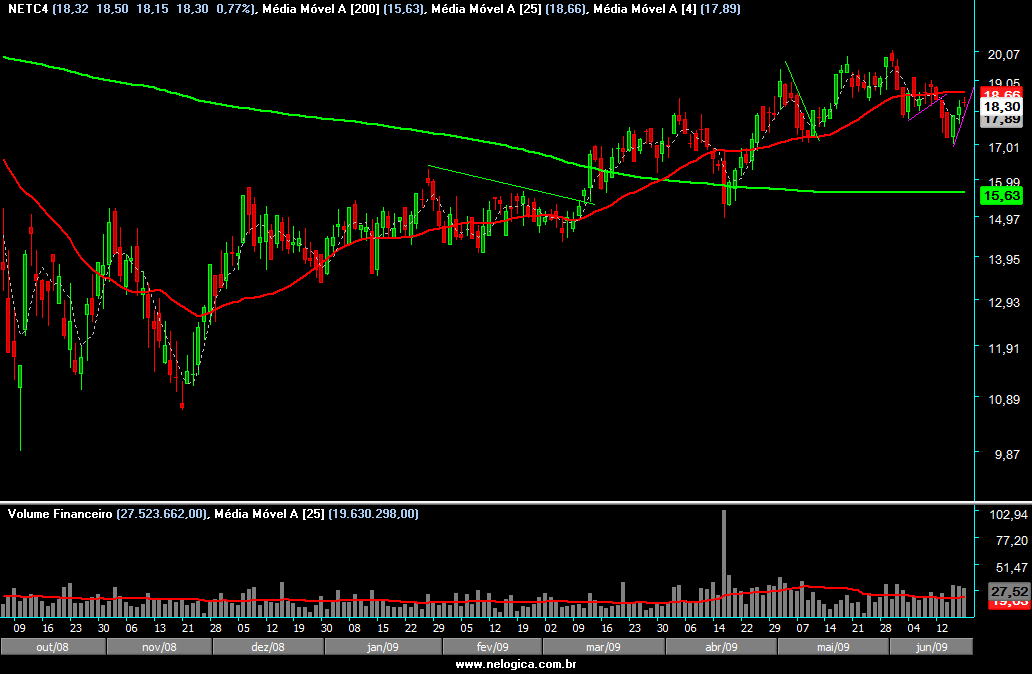1032x674 pixels.
Task: Click the green 15,63 price tag
Action: pos(1001,195)
